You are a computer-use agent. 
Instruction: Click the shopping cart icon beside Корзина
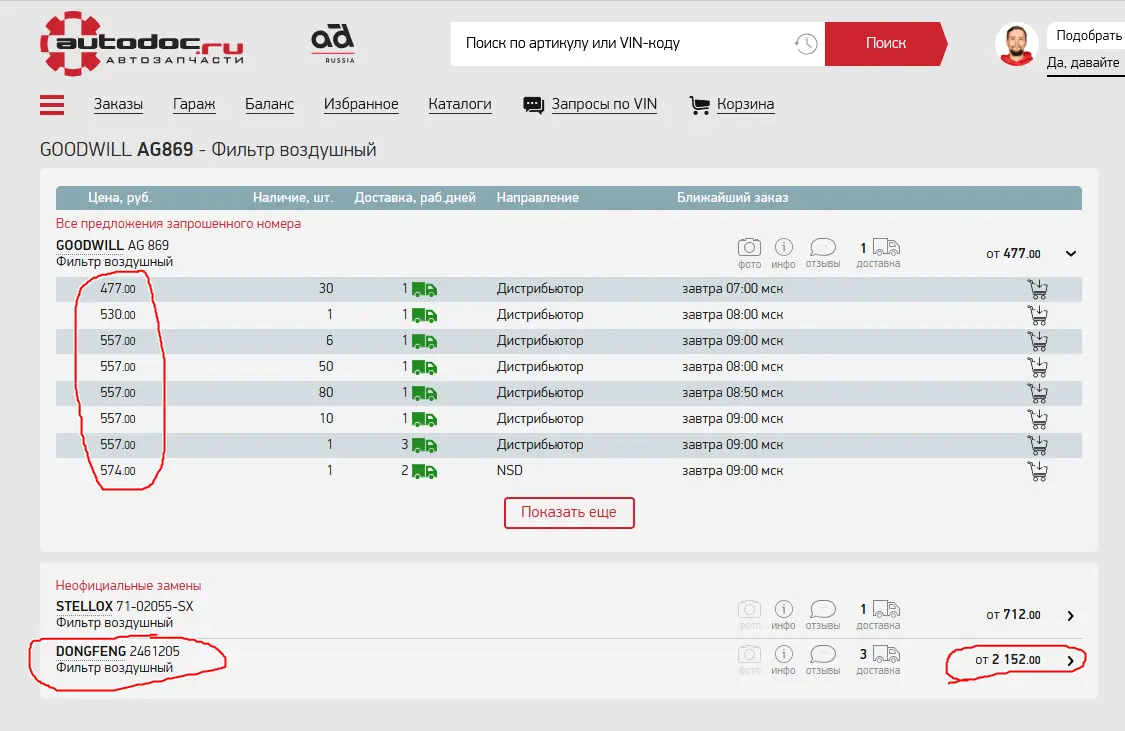click(x=700, y=105)
